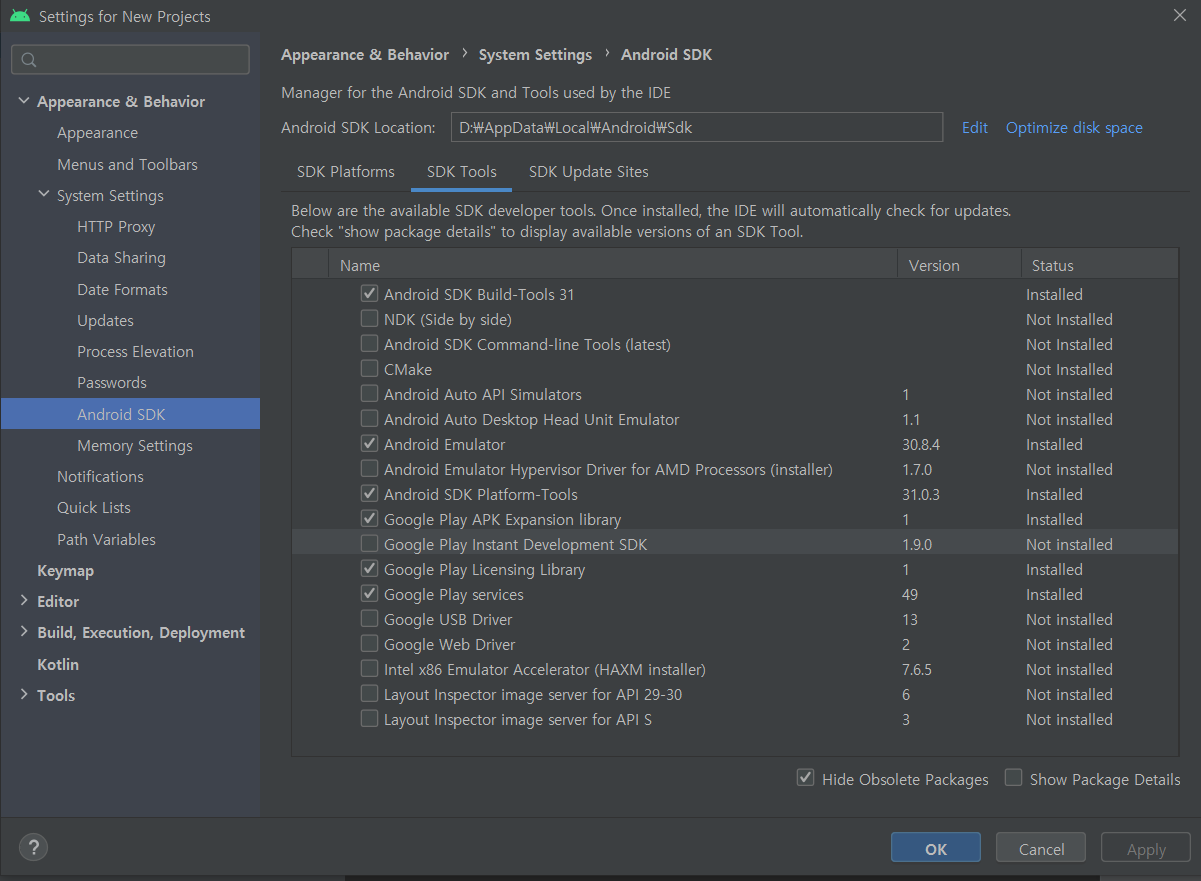The image size is (1201, 881).
Task: Enable Android SDK Command-line Tools (latest)
Action: (369, 344)
